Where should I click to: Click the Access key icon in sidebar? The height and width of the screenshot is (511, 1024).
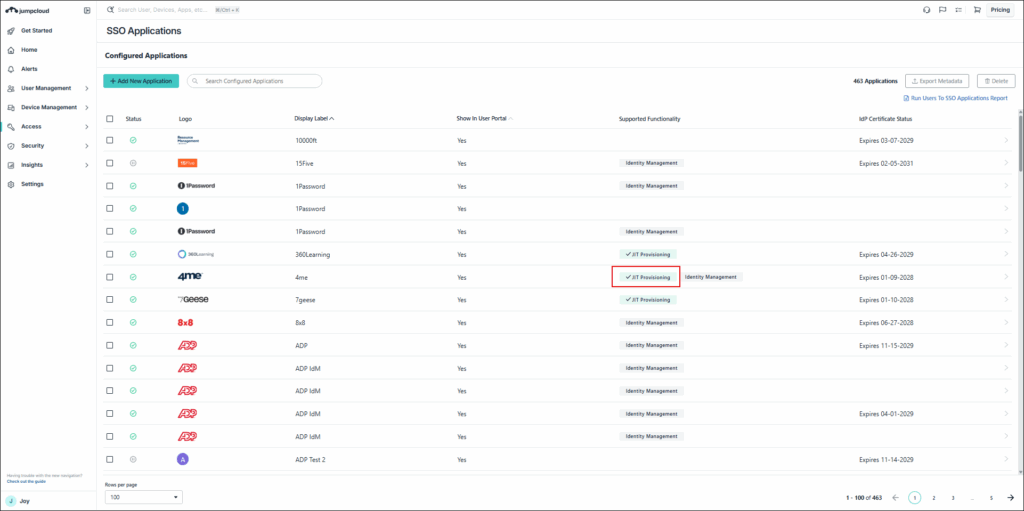pyautogui.click(x=11, y=127)
